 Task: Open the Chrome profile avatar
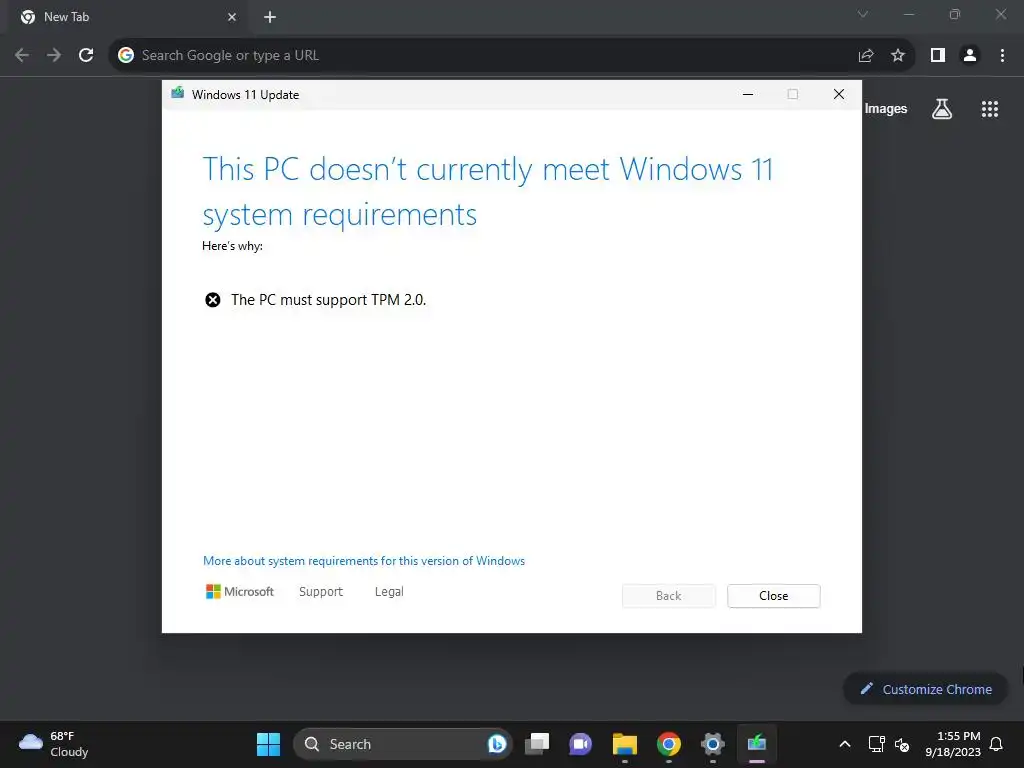pos(970,56)
